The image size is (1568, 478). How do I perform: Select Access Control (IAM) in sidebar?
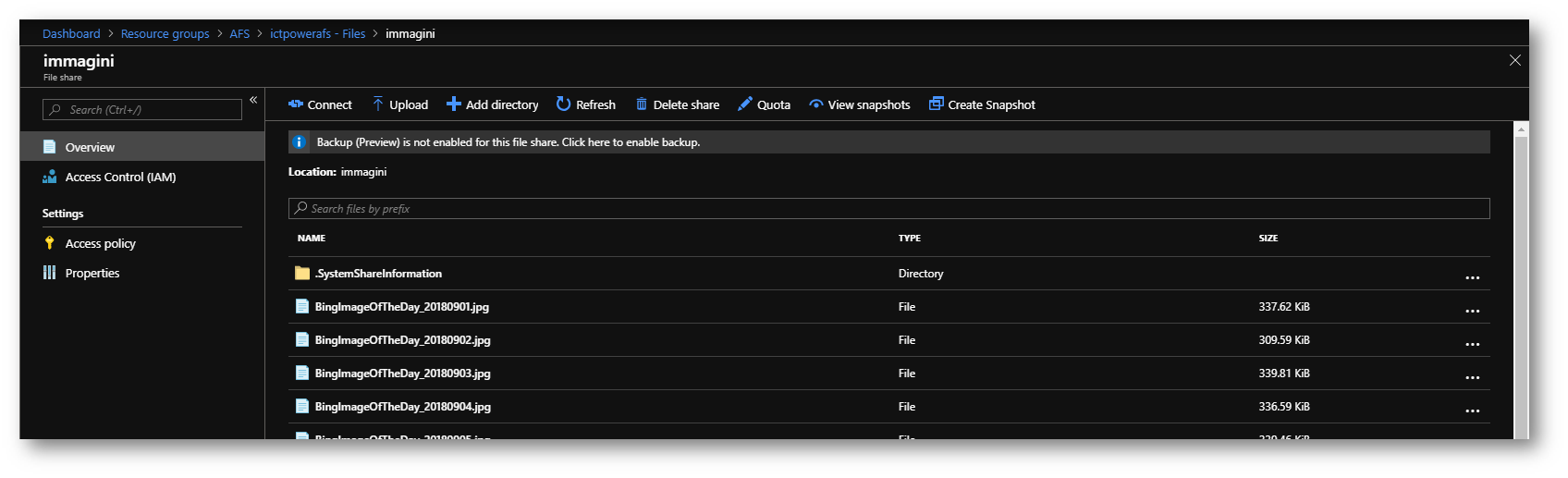point(120,177)
